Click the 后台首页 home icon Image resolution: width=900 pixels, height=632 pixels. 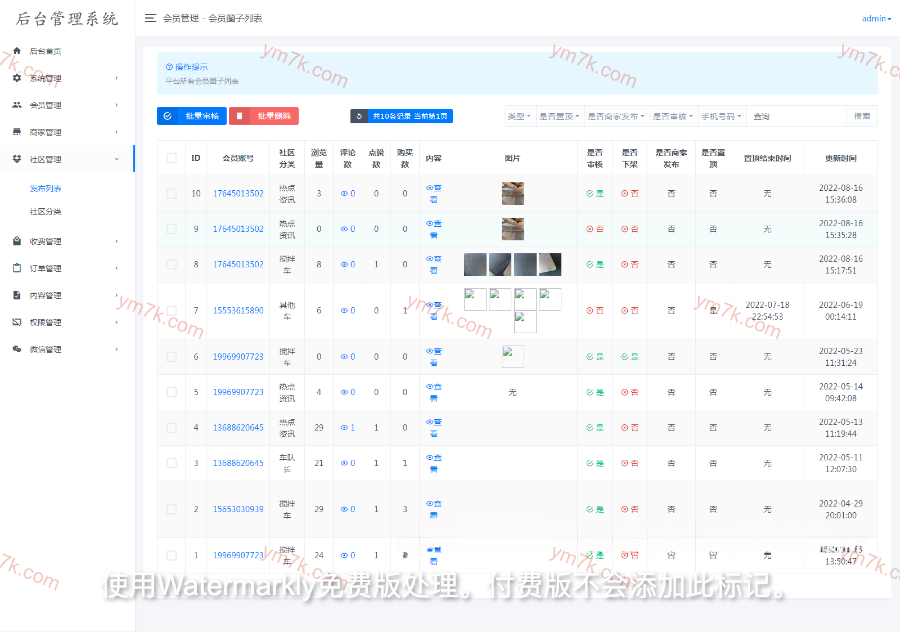pyautogui.click(x=17, y=50)
